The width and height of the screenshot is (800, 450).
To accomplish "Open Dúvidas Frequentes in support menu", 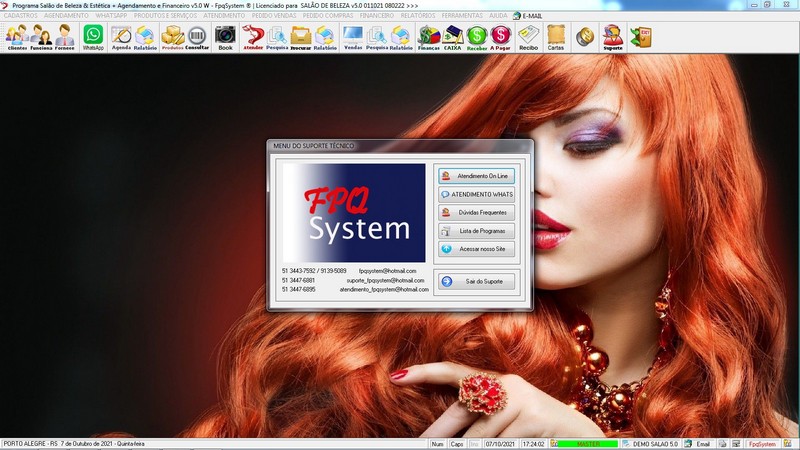I will pyautogui.click(x=476, y=212).
